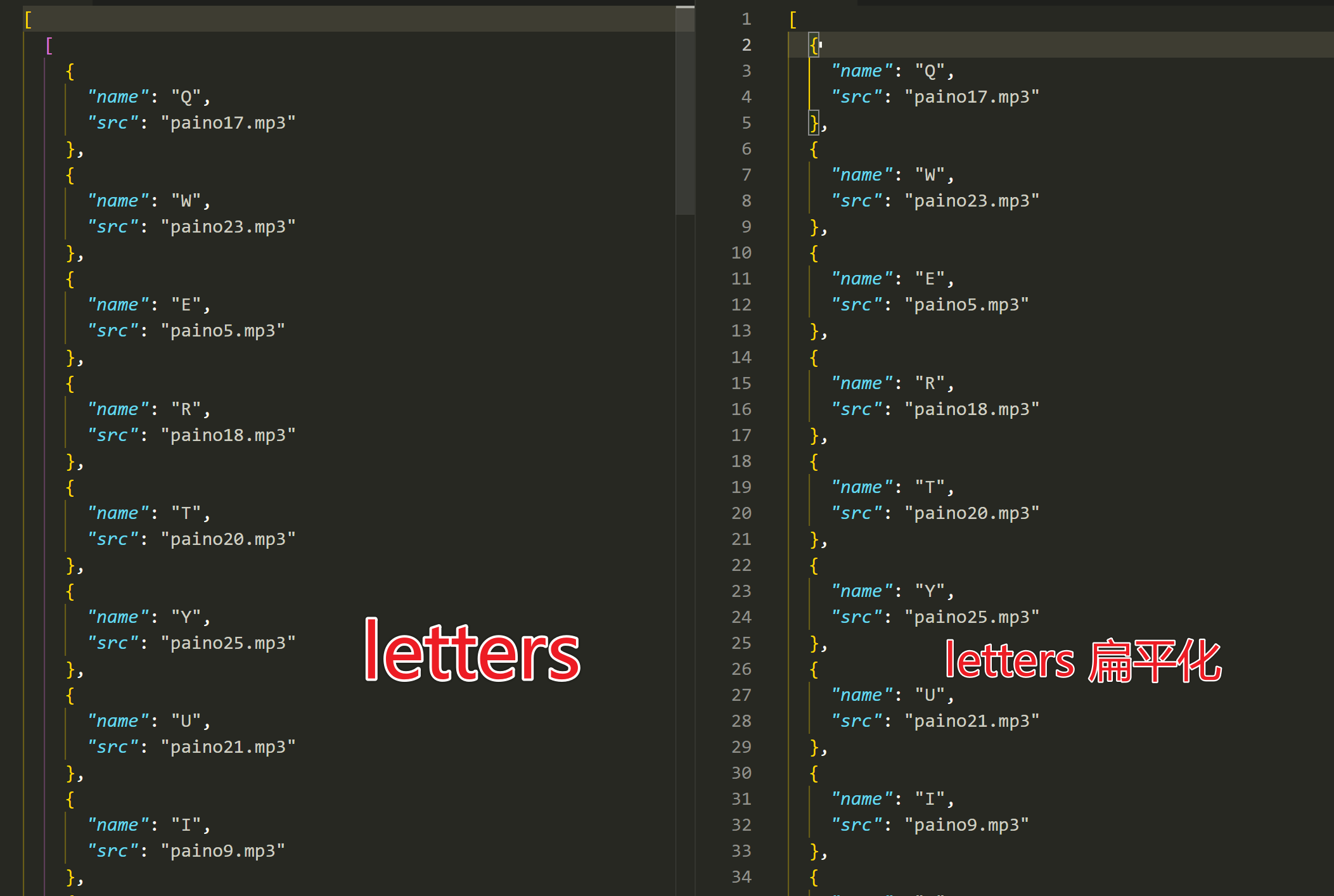Click the "src" key on line 20
This screenshot has height=896, width=1334.
[x=856, y=513]
